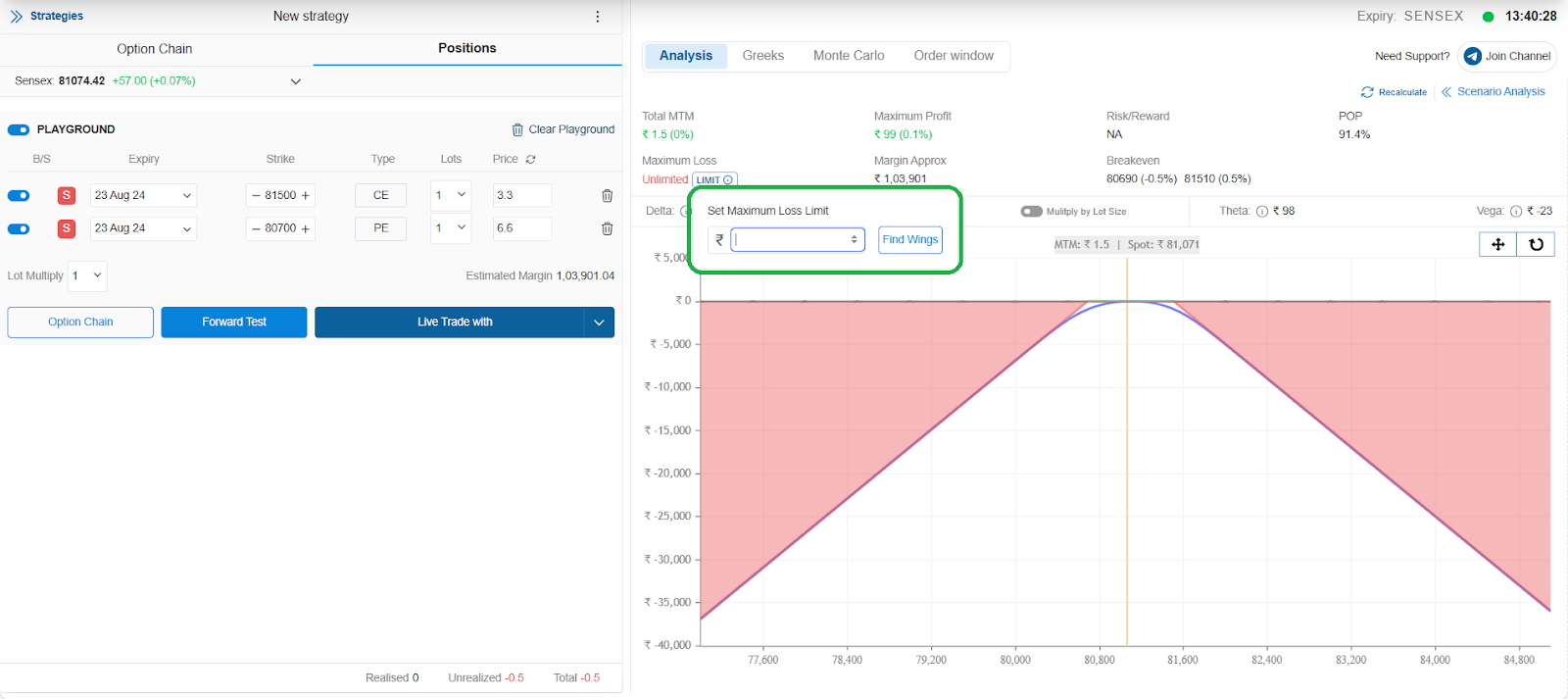Delete the 81500 CE position row

(607, 196)
